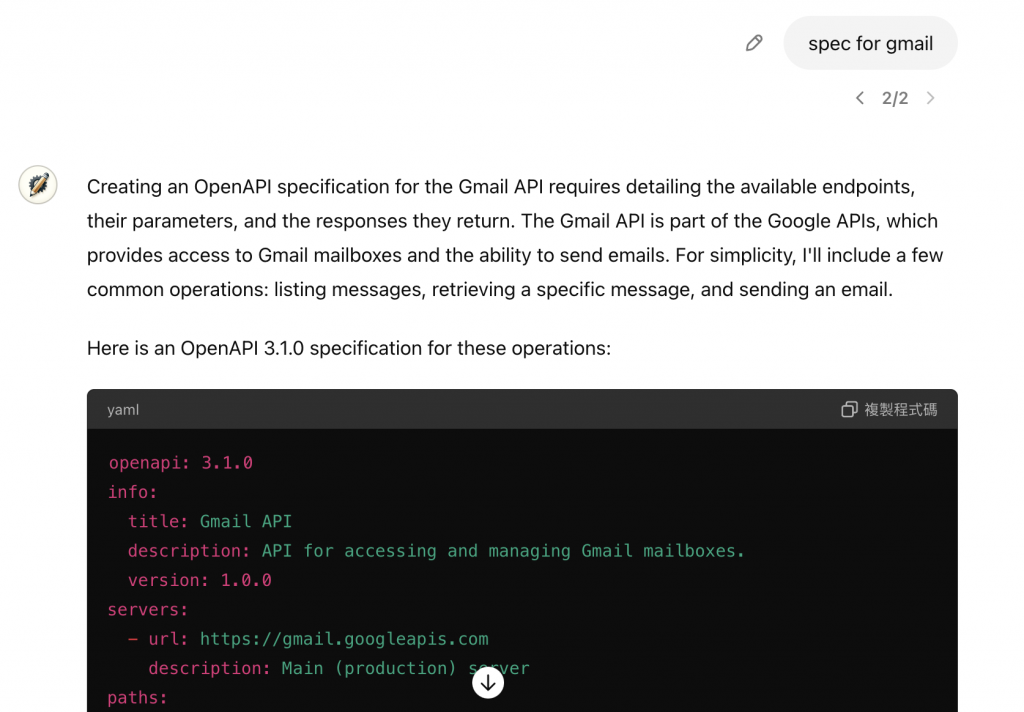The image size is (1024, 712).
Task: Click the scroll-to-bottom arrow button
Action: (x=488, y=683)
